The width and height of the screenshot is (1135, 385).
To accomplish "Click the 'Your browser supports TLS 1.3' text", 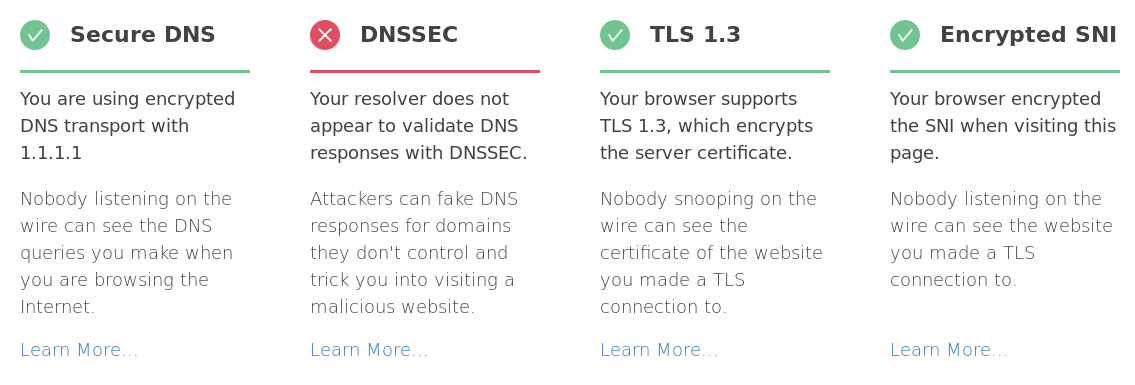I will 706,126.
